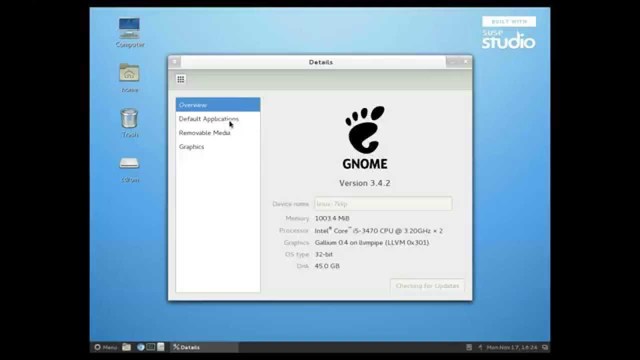
Task: Switch to Removable Media section
Action: click(218, 133)
